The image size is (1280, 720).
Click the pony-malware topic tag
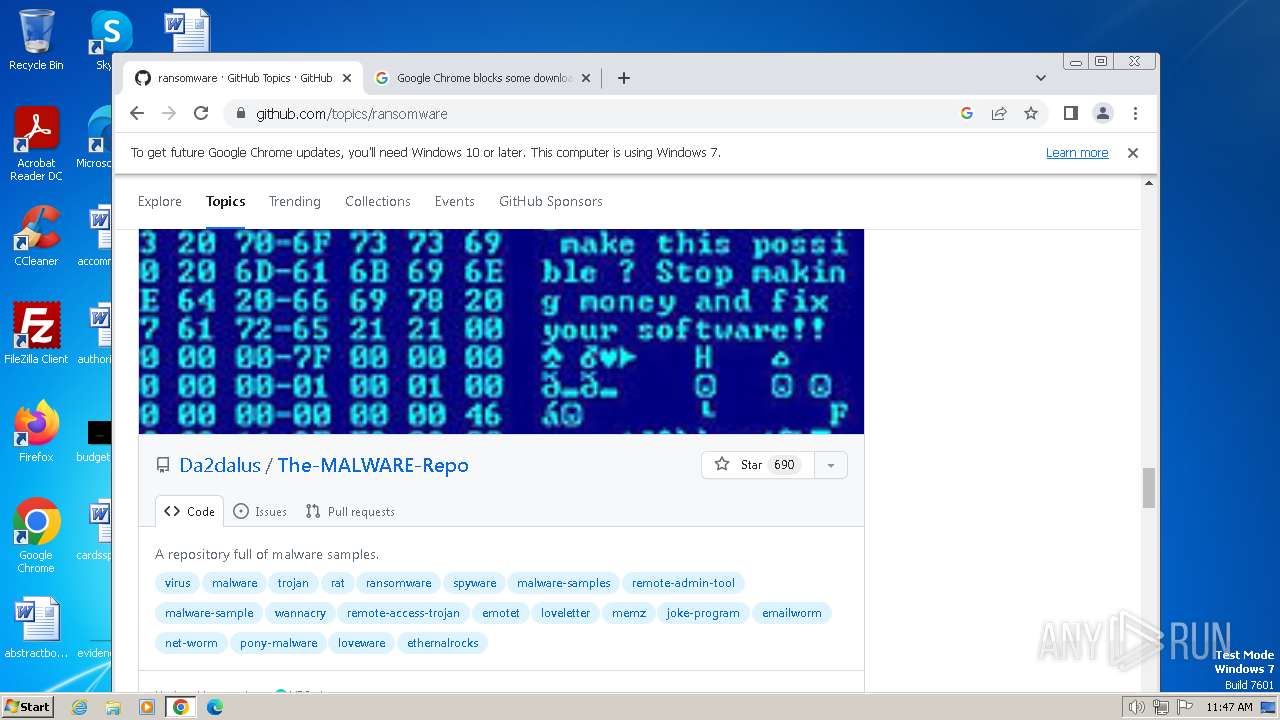coord(279,643)
